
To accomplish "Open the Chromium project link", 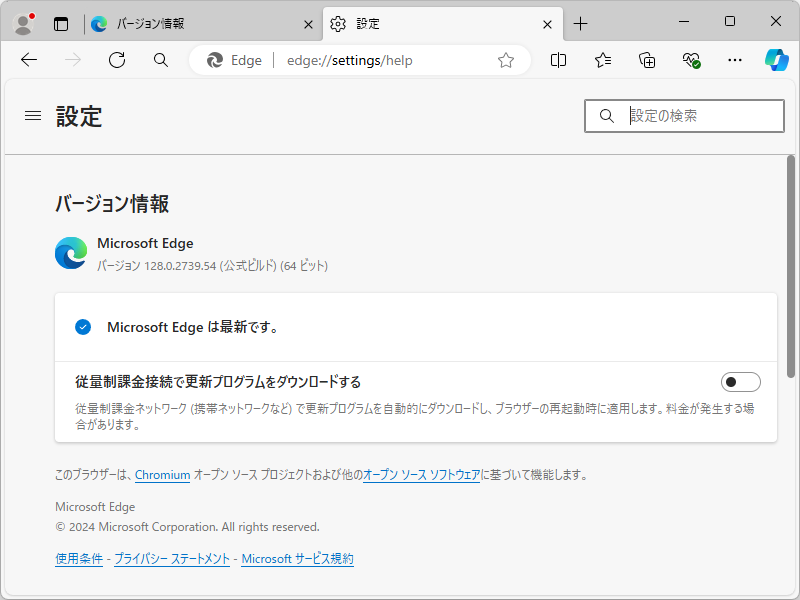I will pos(162,475).
